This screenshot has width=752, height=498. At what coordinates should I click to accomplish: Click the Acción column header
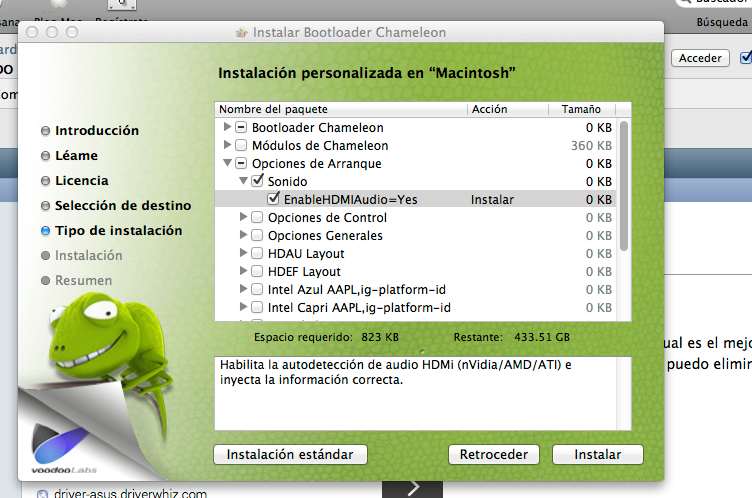(508, 109)
